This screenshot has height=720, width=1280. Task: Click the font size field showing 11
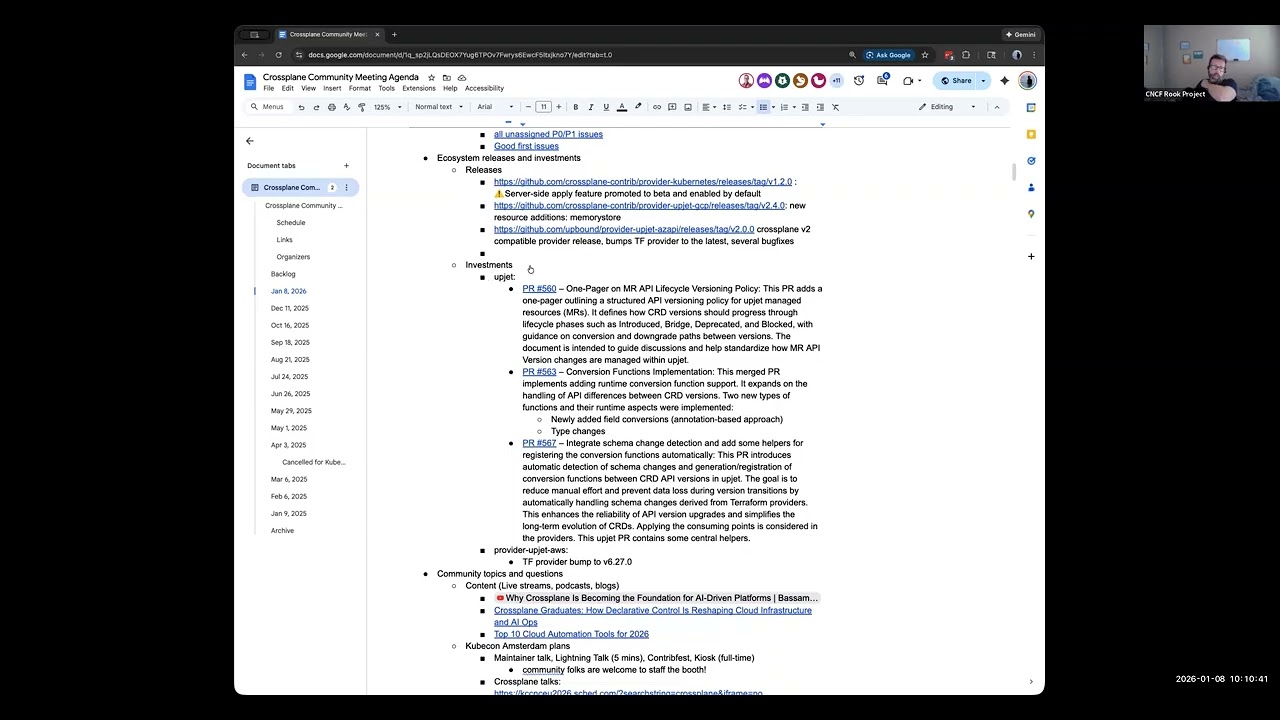[x=543, y=107]
